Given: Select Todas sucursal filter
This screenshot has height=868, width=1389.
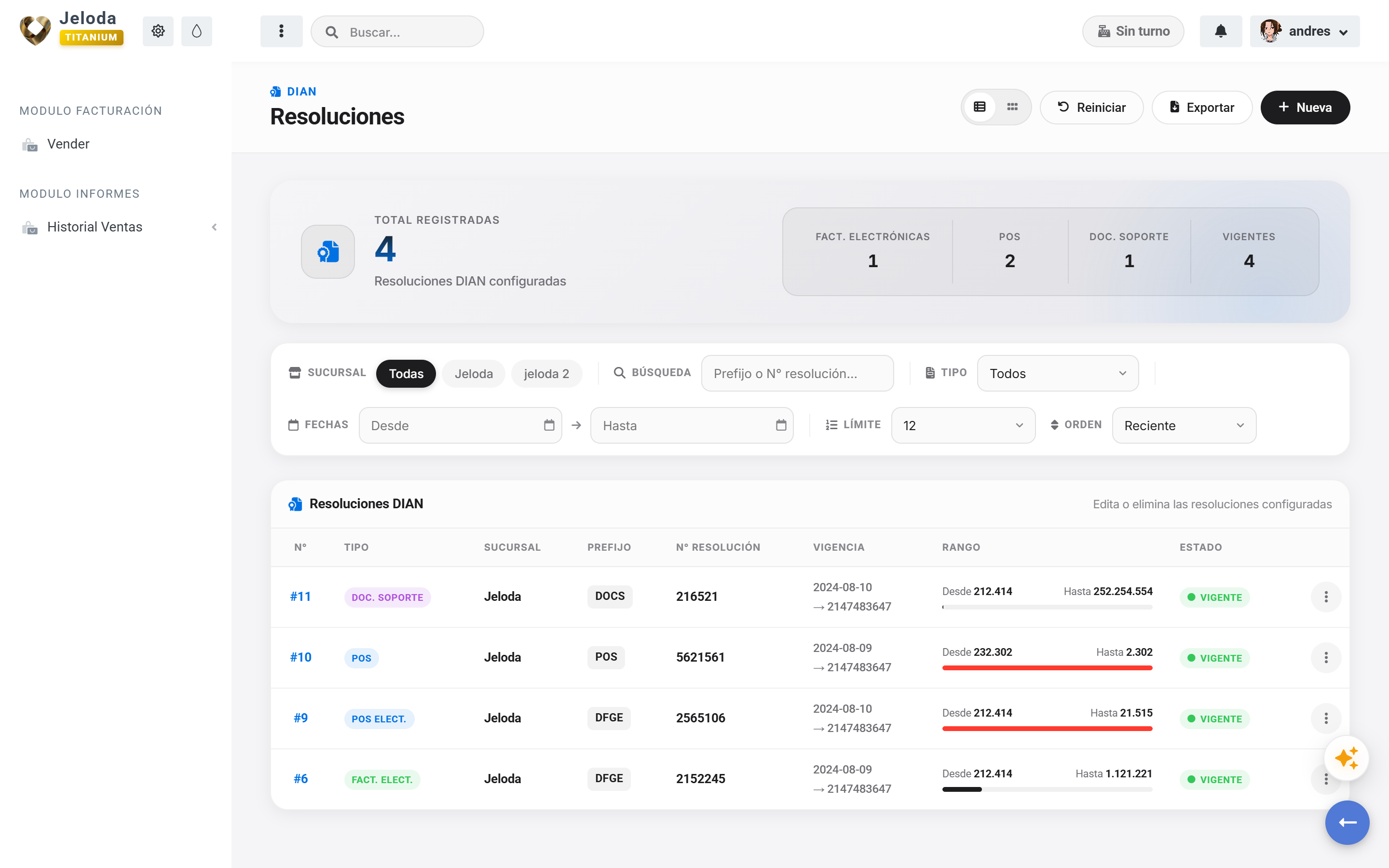Looking at the screenshot, I should click(406, 374).
